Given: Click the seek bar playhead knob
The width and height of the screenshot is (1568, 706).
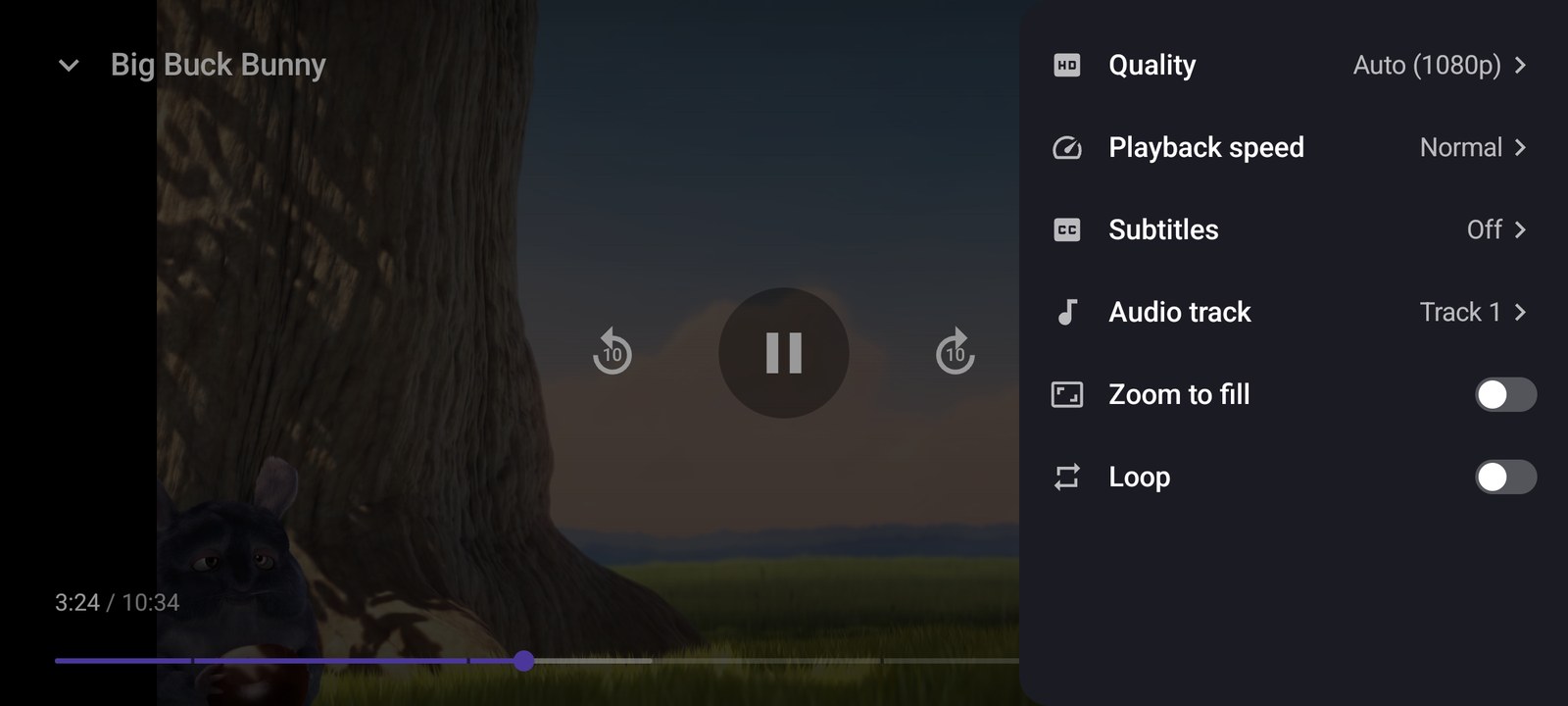Looking at the screenshot, I should pos(524,661).
